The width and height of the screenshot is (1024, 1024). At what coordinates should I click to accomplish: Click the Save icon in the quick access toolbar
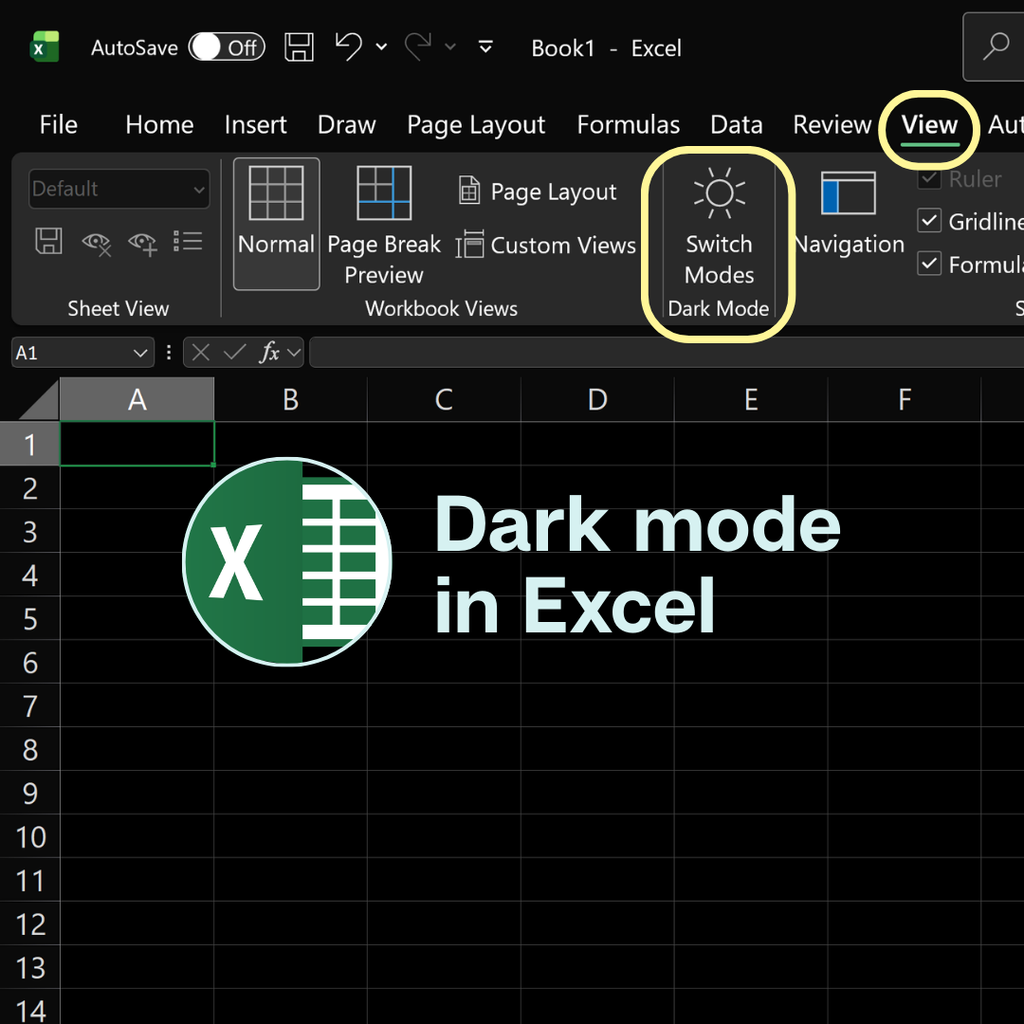click(299, 47)
